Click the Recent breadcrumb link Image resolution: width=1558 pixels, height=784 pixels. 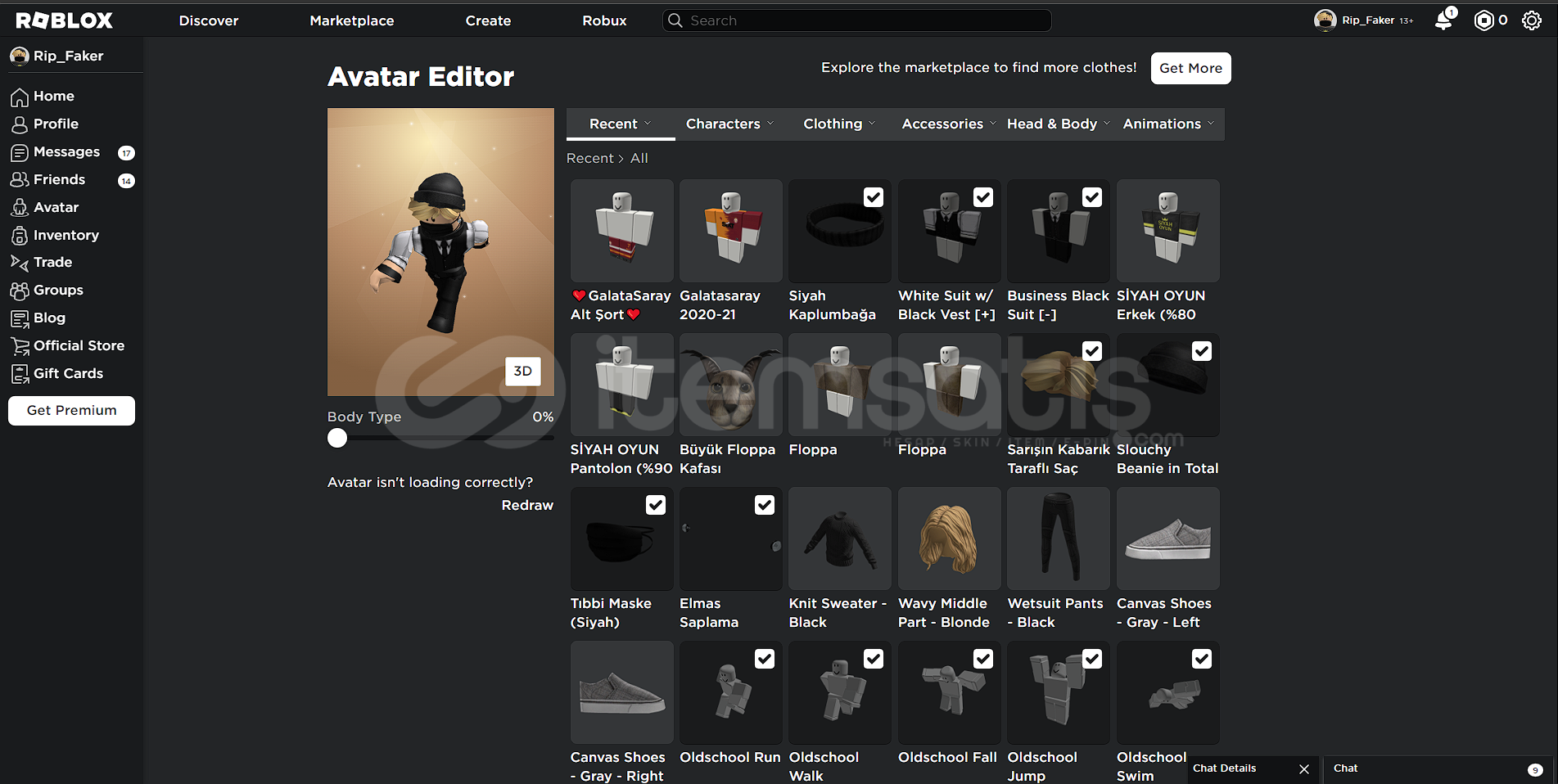(589, 159)
